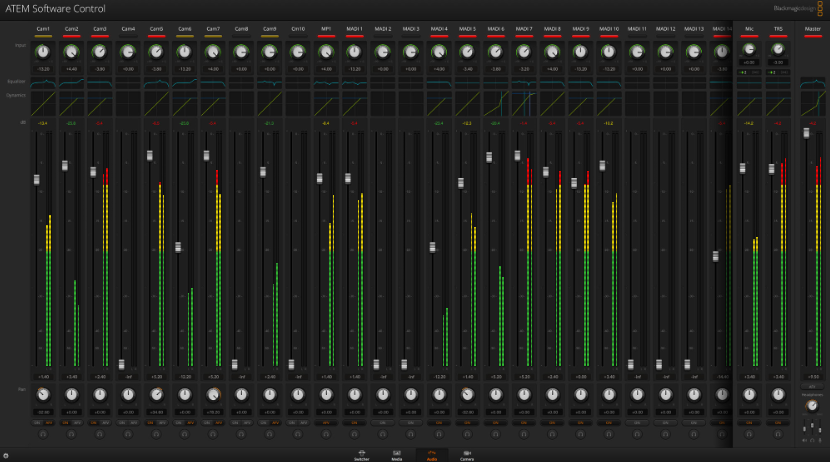Solo MADI 11 using headphone icon

(637, 434)
